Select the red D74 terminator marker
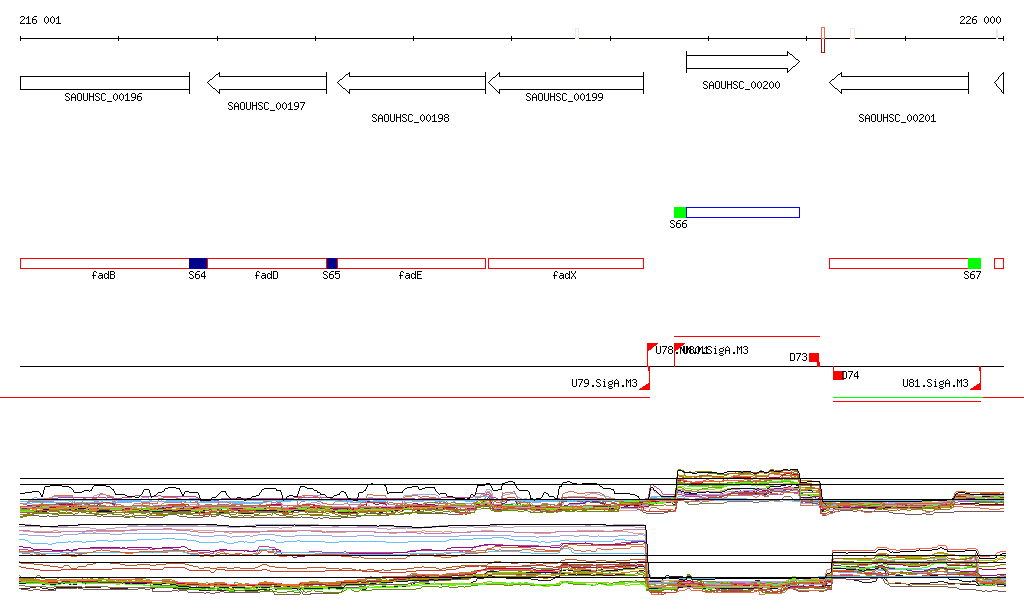Screen dimensions: 1024x611 point(838,375)
